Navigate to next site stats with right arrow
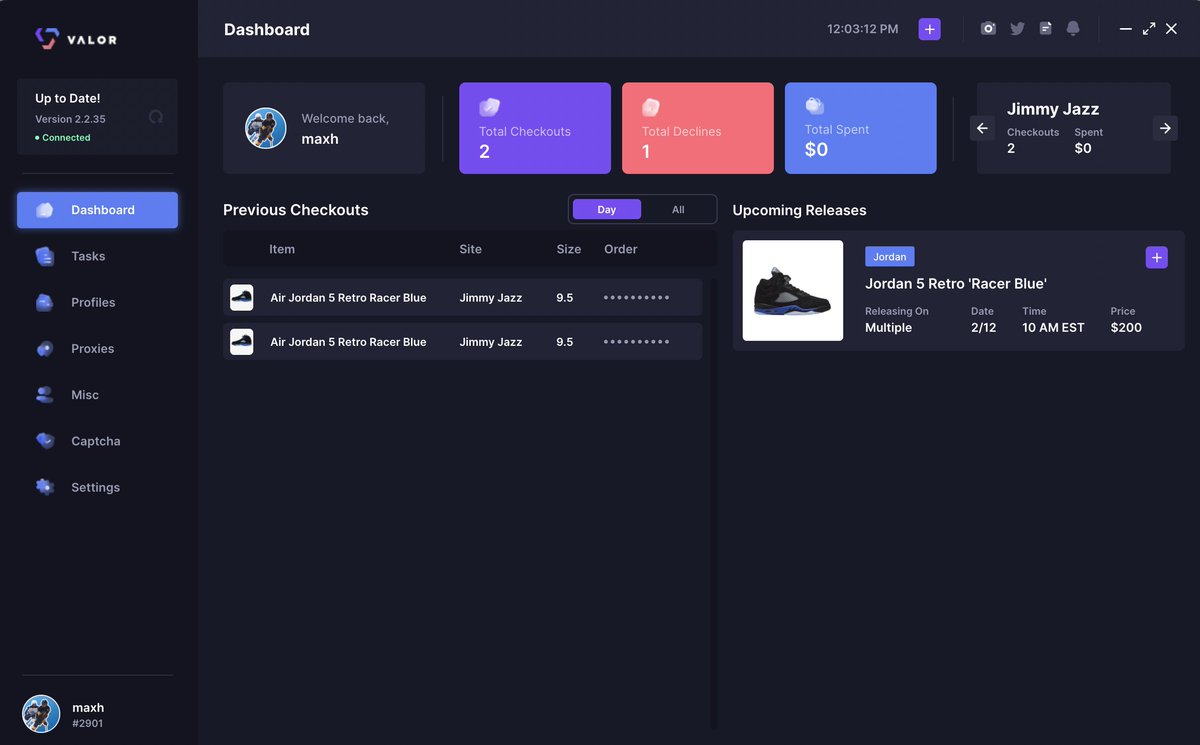This screenshot has width=1200, height=745. click(x=1165, y=128)
